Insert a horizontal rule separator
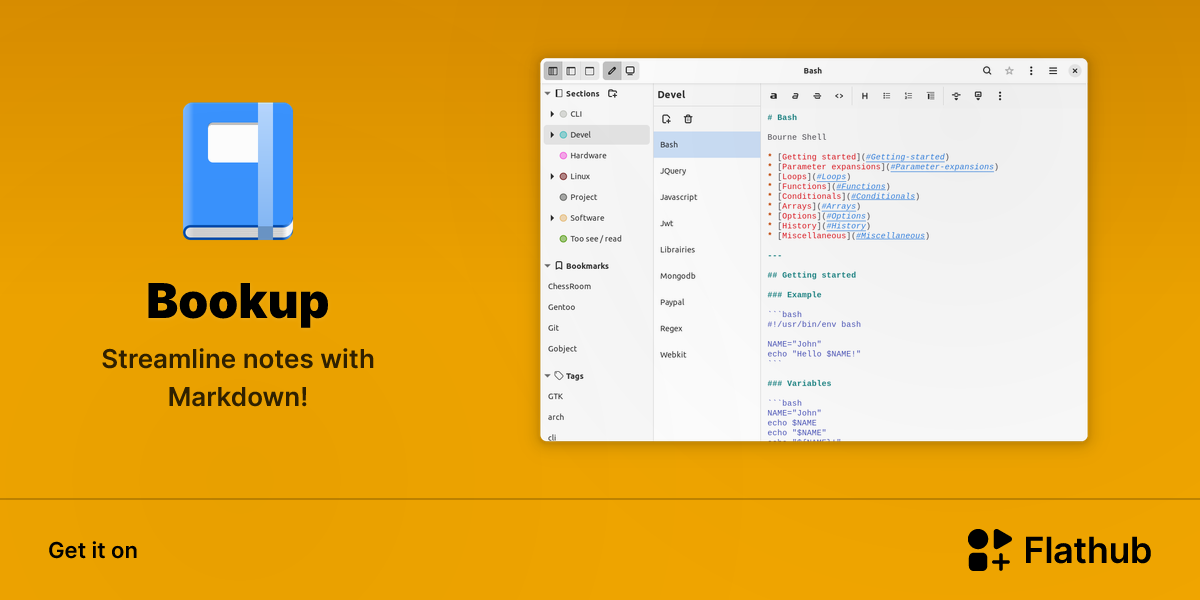Screen dimensions: 1200x600 click(956, 96)
